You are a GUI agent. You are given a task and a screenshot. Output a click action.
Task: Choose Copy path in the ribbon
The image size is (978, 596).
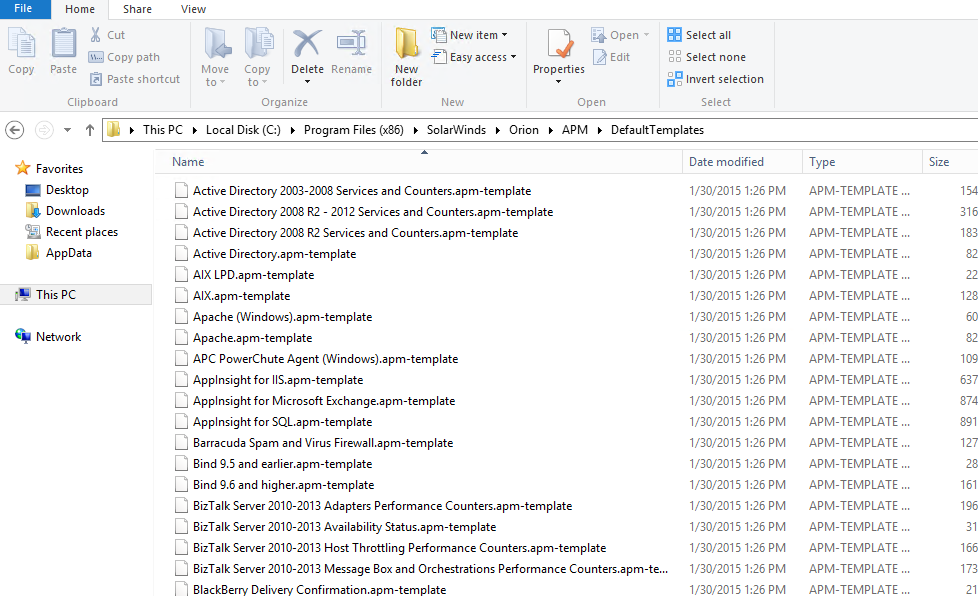(124, 57)
